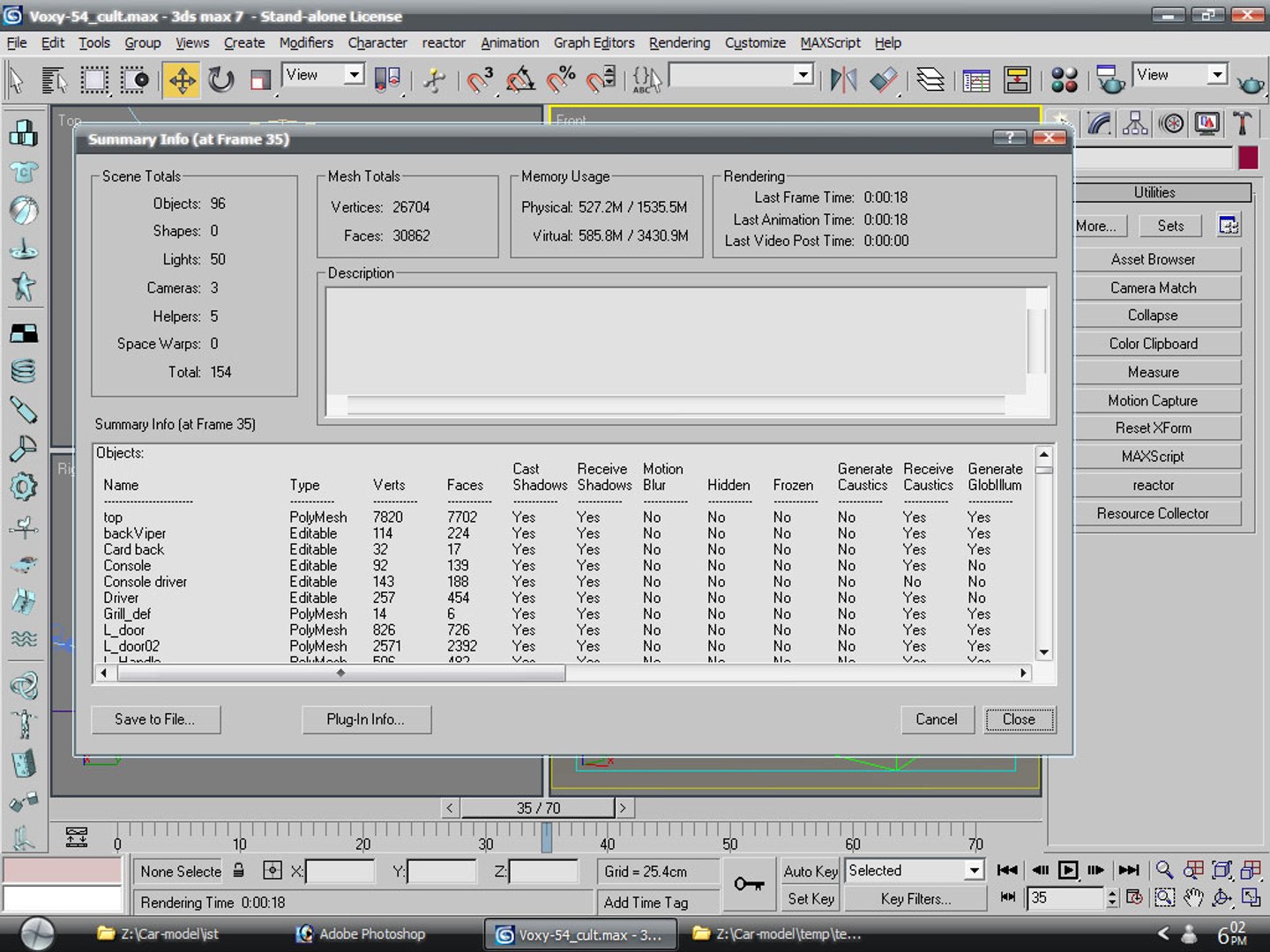Image resolution: width=1270 pixels, height=952 pixels.
Task: Activate the Select and Scale tool
Action: pos(259,80)
